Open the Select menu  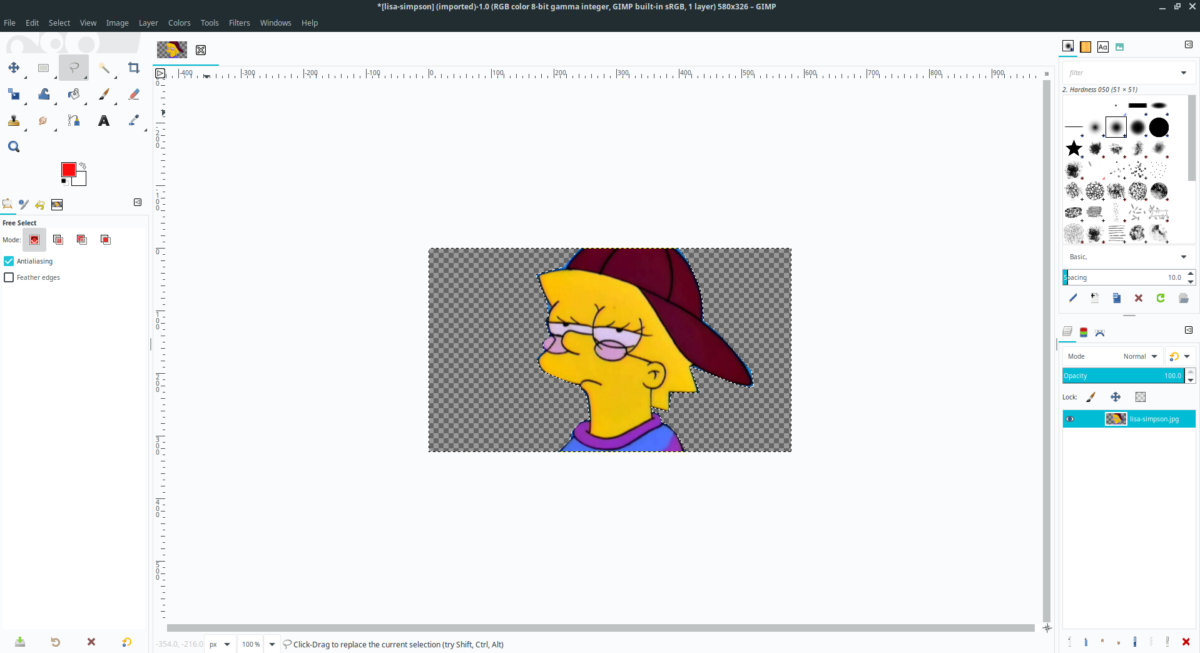point(59,22)
